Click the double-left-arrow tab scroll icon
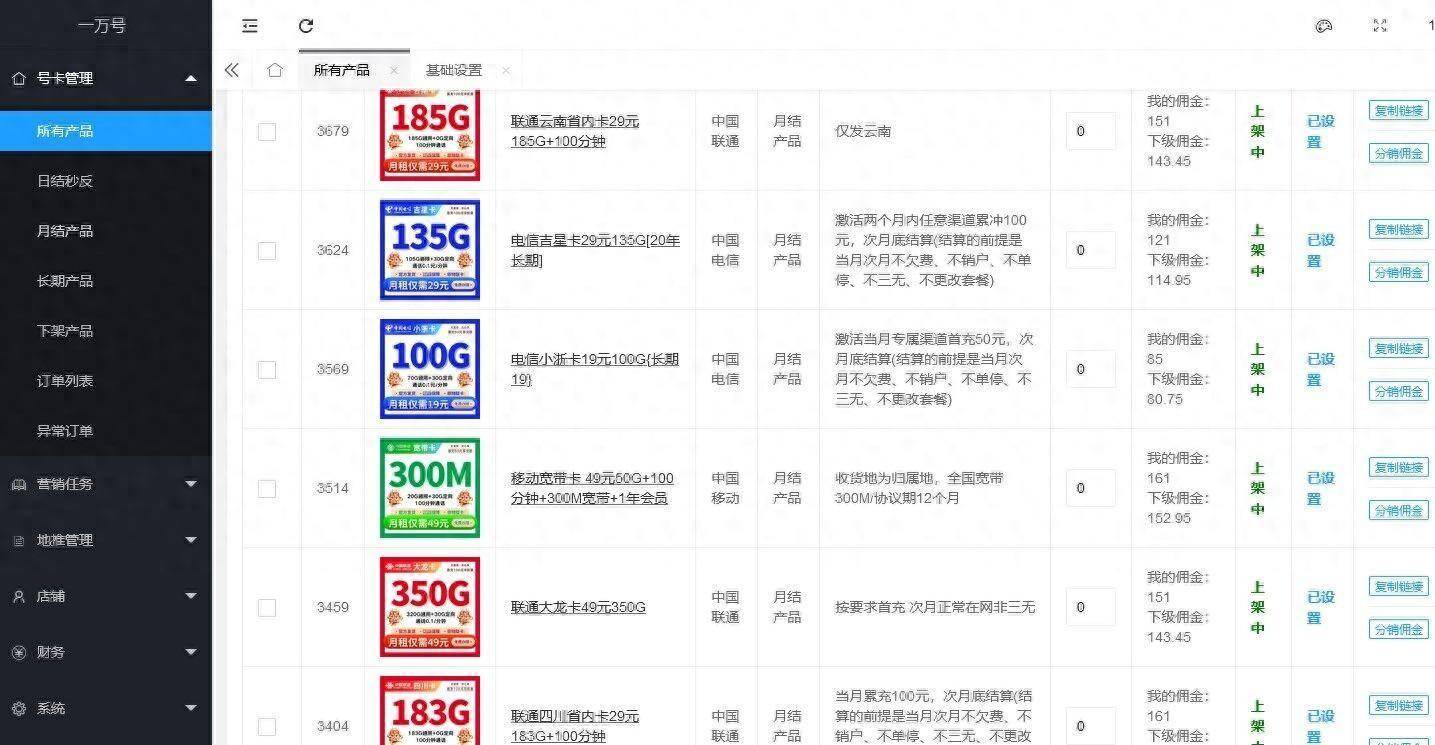The image size is (1435, 745). [x=231, y=70]
